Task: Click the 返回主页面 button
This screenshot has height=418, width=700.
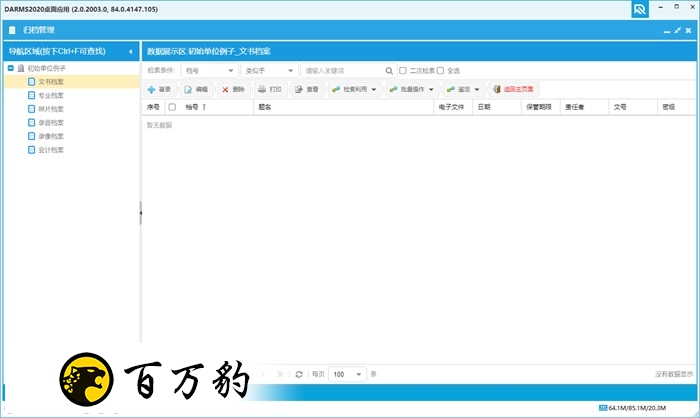Action: click(516, 89)
